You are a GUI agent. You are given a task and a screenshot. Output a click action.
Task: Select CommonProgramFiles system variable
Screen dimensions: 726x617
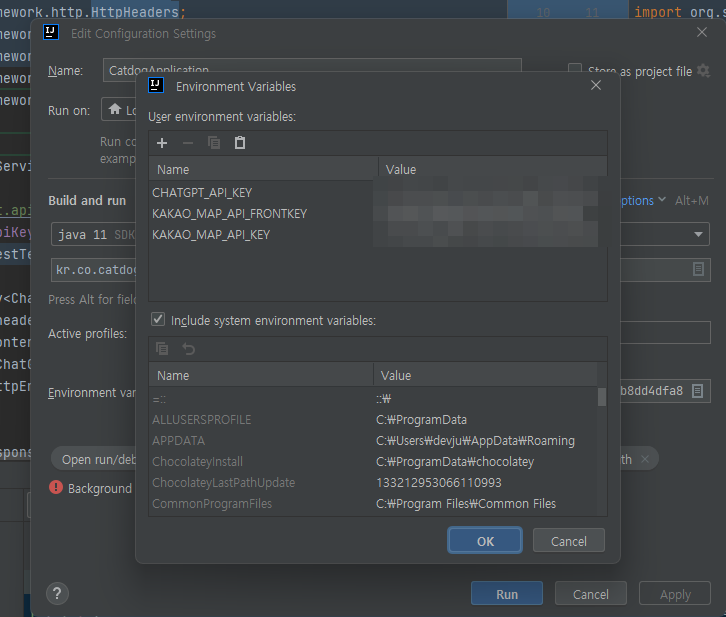(373, 503)
